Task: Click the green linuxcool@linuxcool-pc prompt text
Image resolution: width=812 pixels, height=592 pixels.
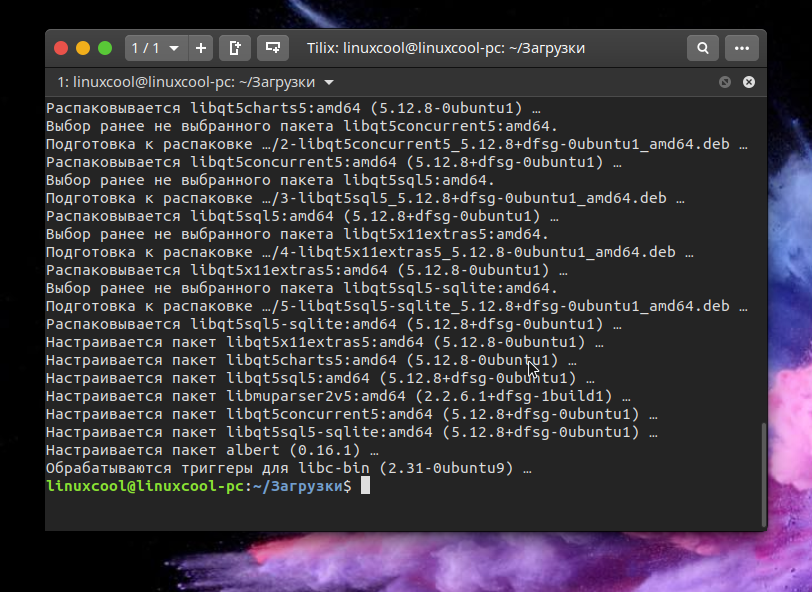Action: click(x=145, y=486)
